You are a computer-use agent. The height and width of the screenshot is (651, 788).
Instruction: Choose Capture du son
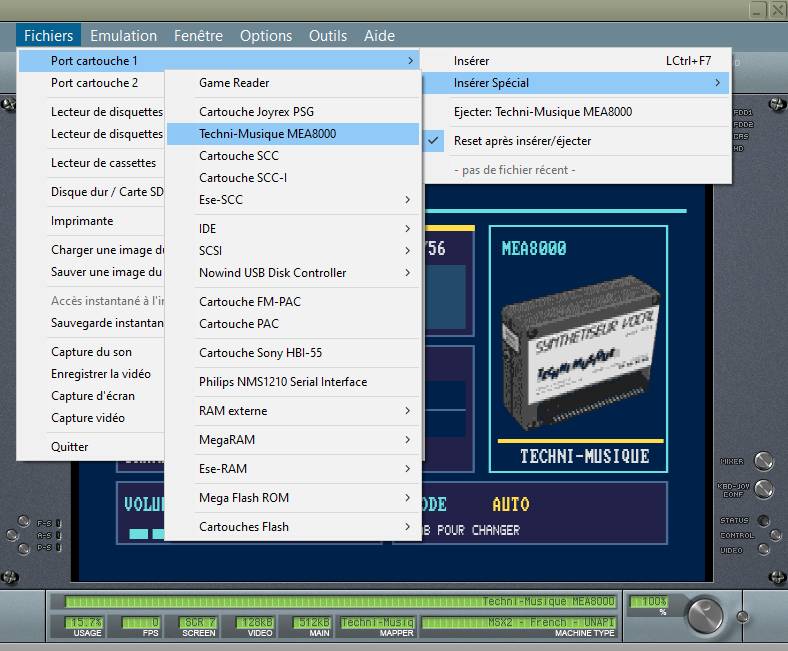[91, 352]
